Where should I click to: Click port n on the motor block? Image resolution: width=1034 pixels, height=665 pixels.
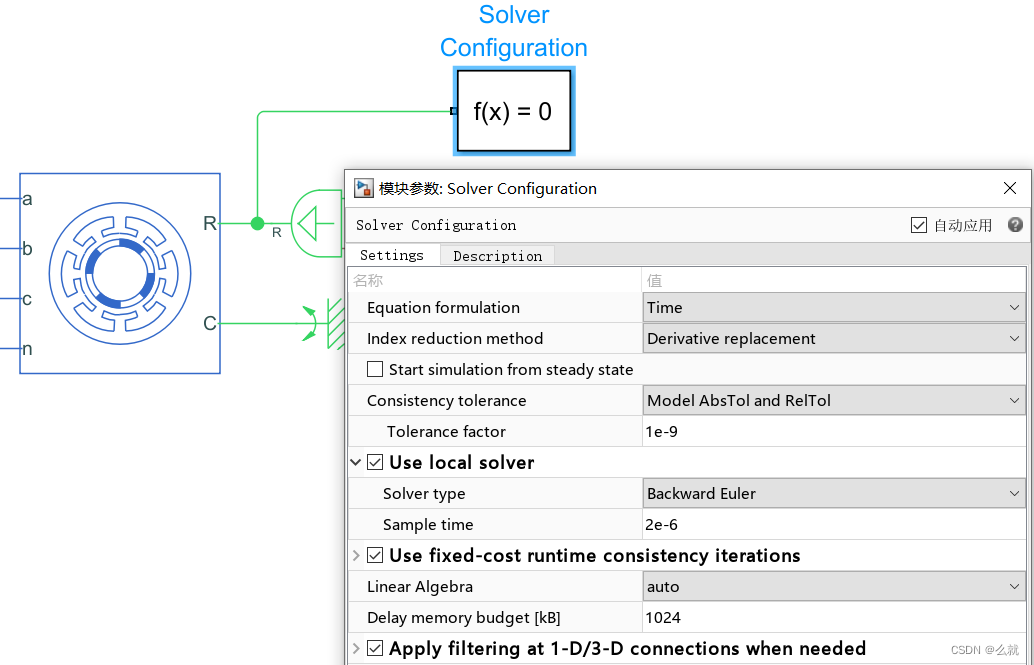27,348
